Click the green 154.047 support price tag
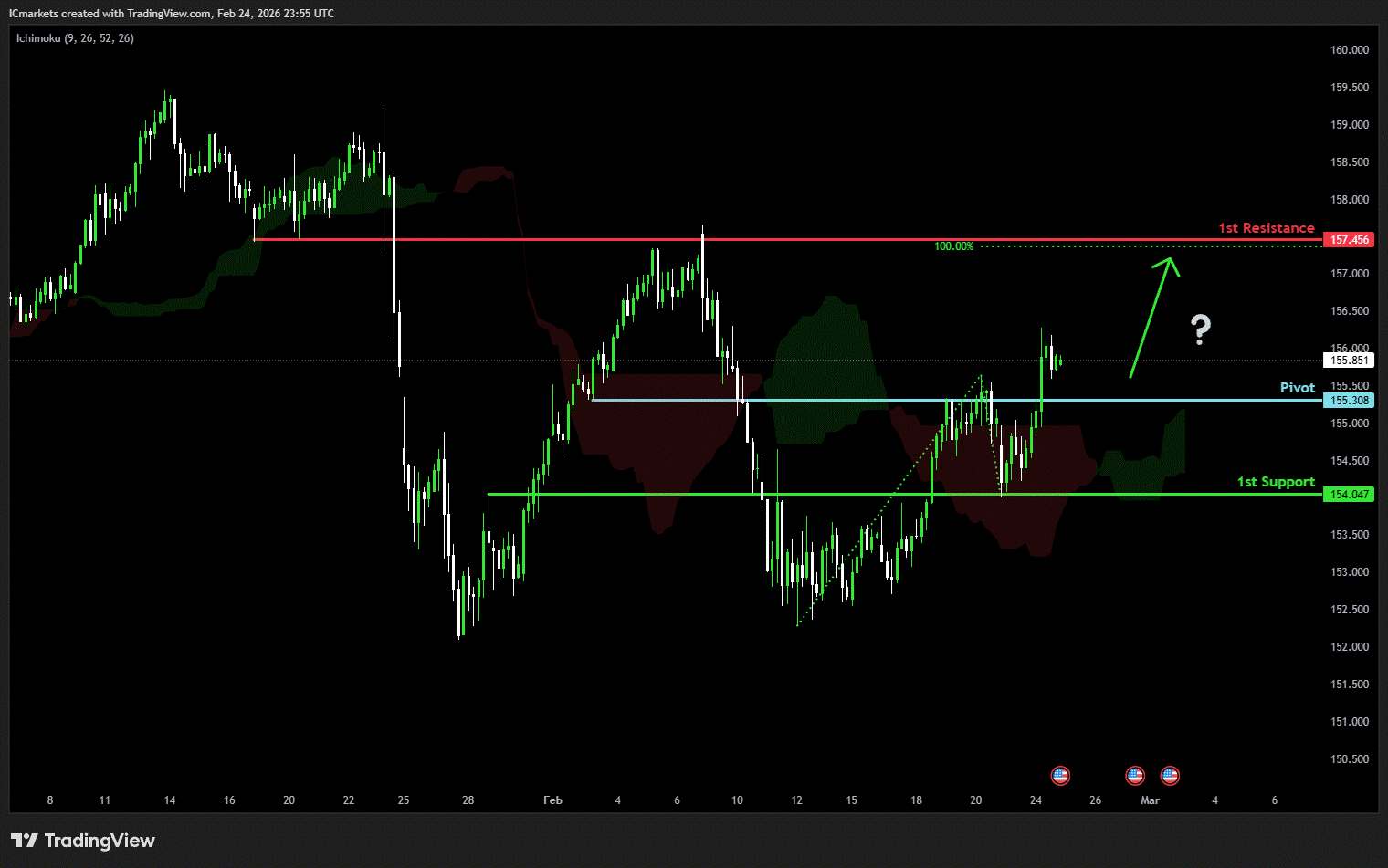The image size is (1388, 868). coord(1348,495)
